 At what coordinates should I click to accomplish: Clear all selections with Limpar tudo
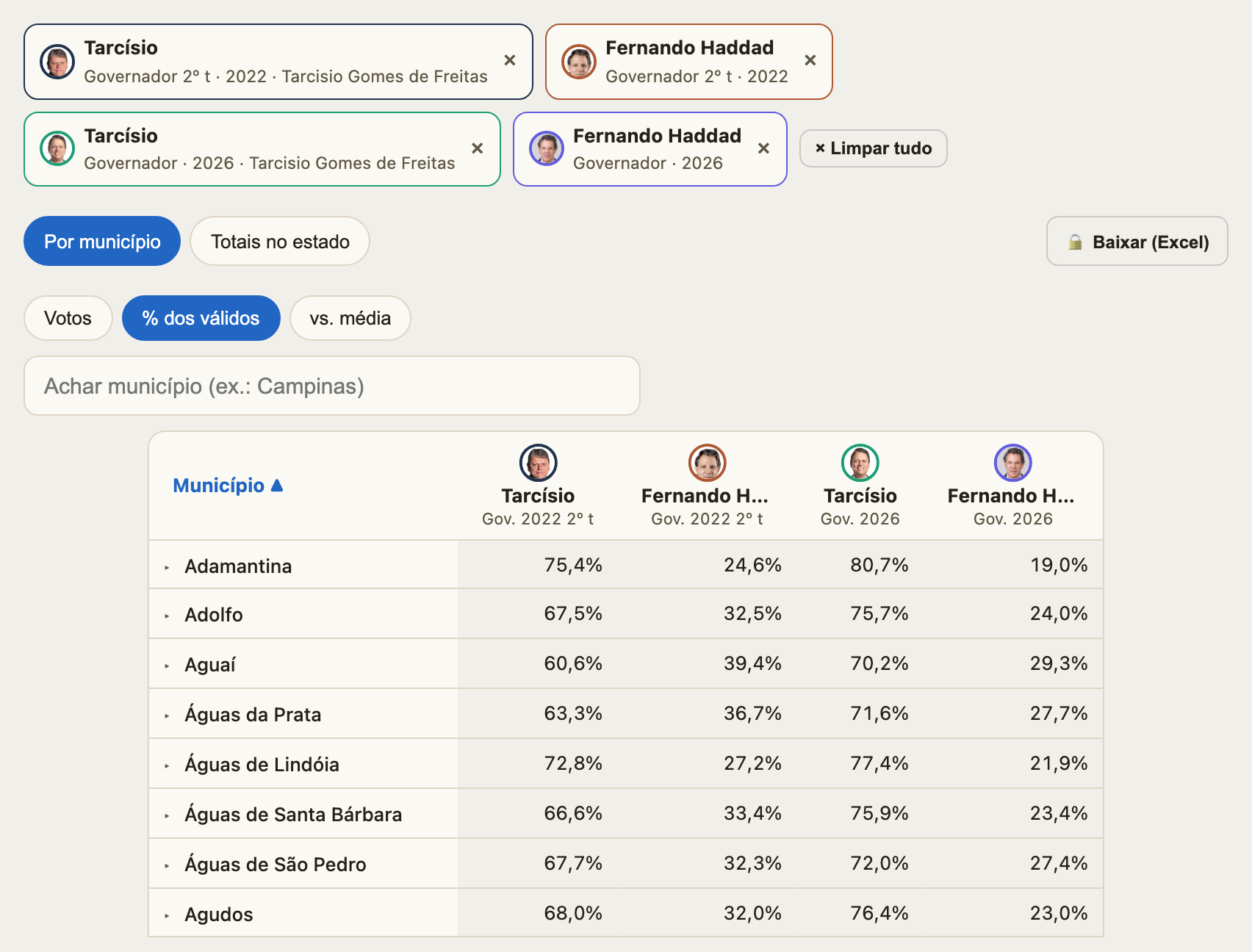click(x=873, y=148)
